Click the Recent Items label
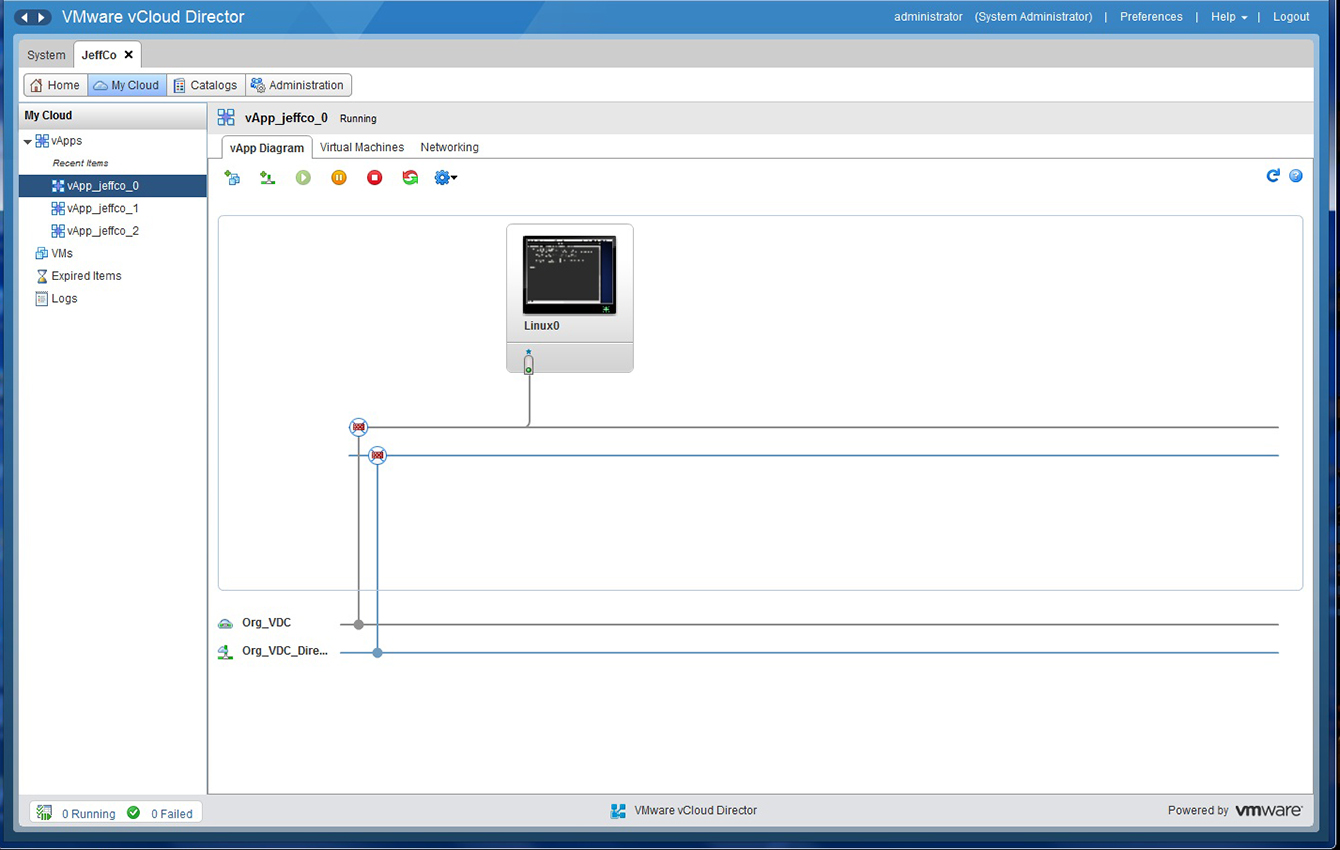 (x=80, y=163)
